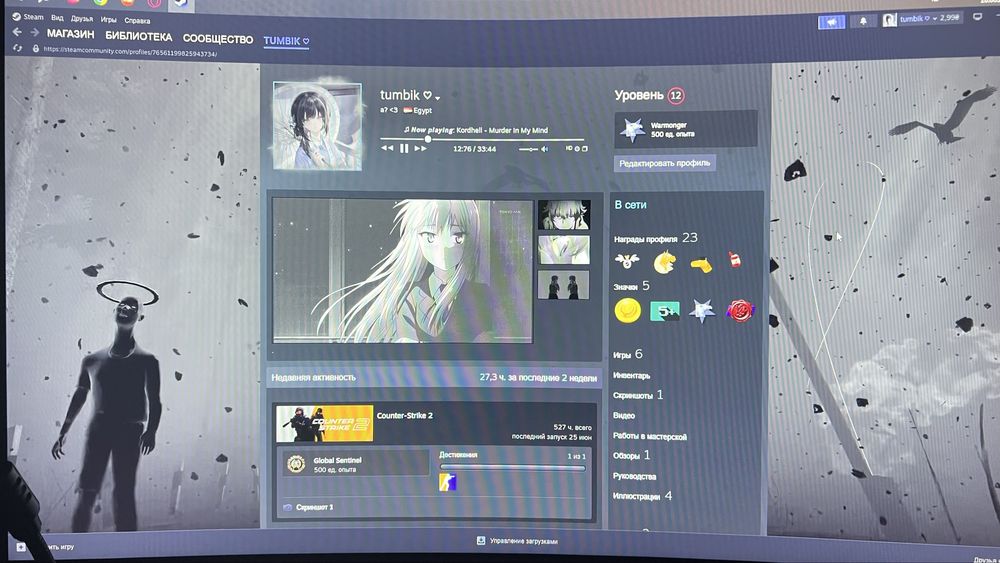Click the yellow pointing-hand profile award

click(701, 264)
